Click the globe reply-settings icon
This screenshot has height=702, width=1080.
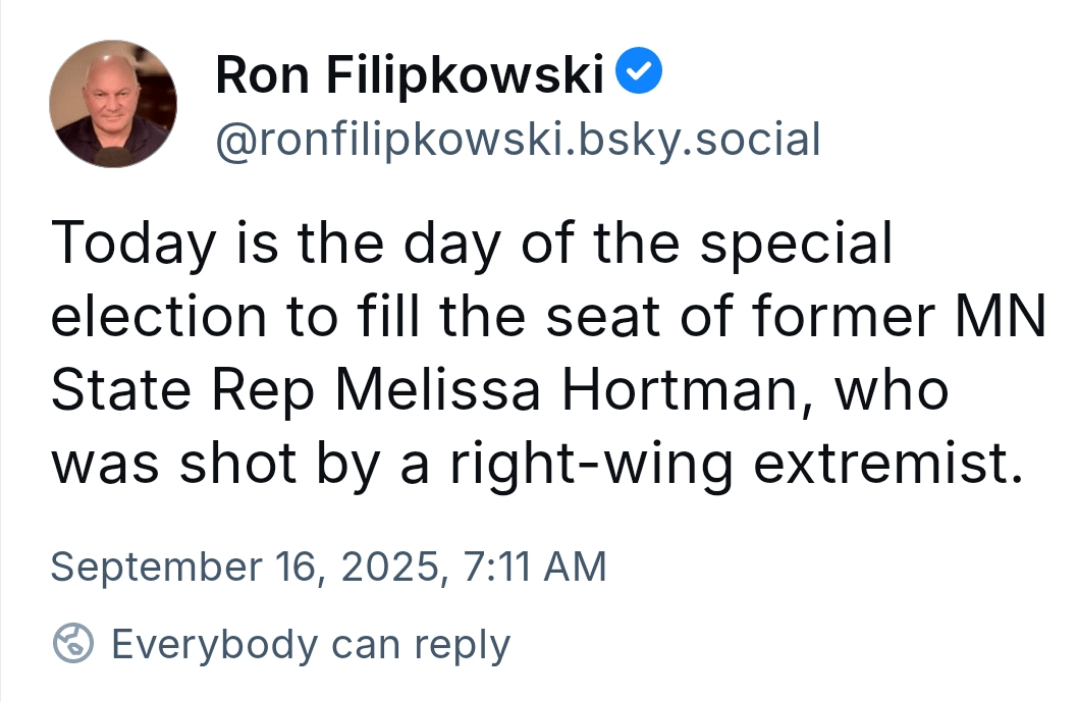(x=73, y=643)
